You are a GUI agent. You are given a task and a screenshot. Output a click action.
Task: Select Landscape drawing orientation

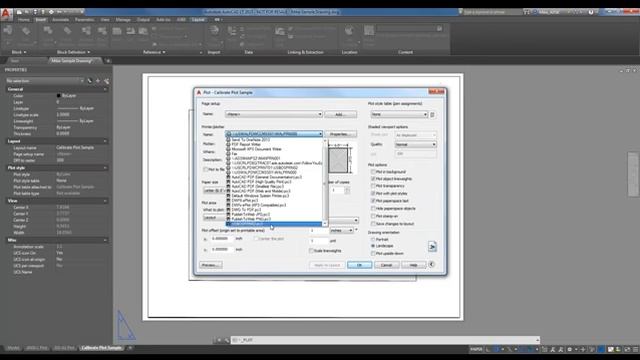coord(373,246)
